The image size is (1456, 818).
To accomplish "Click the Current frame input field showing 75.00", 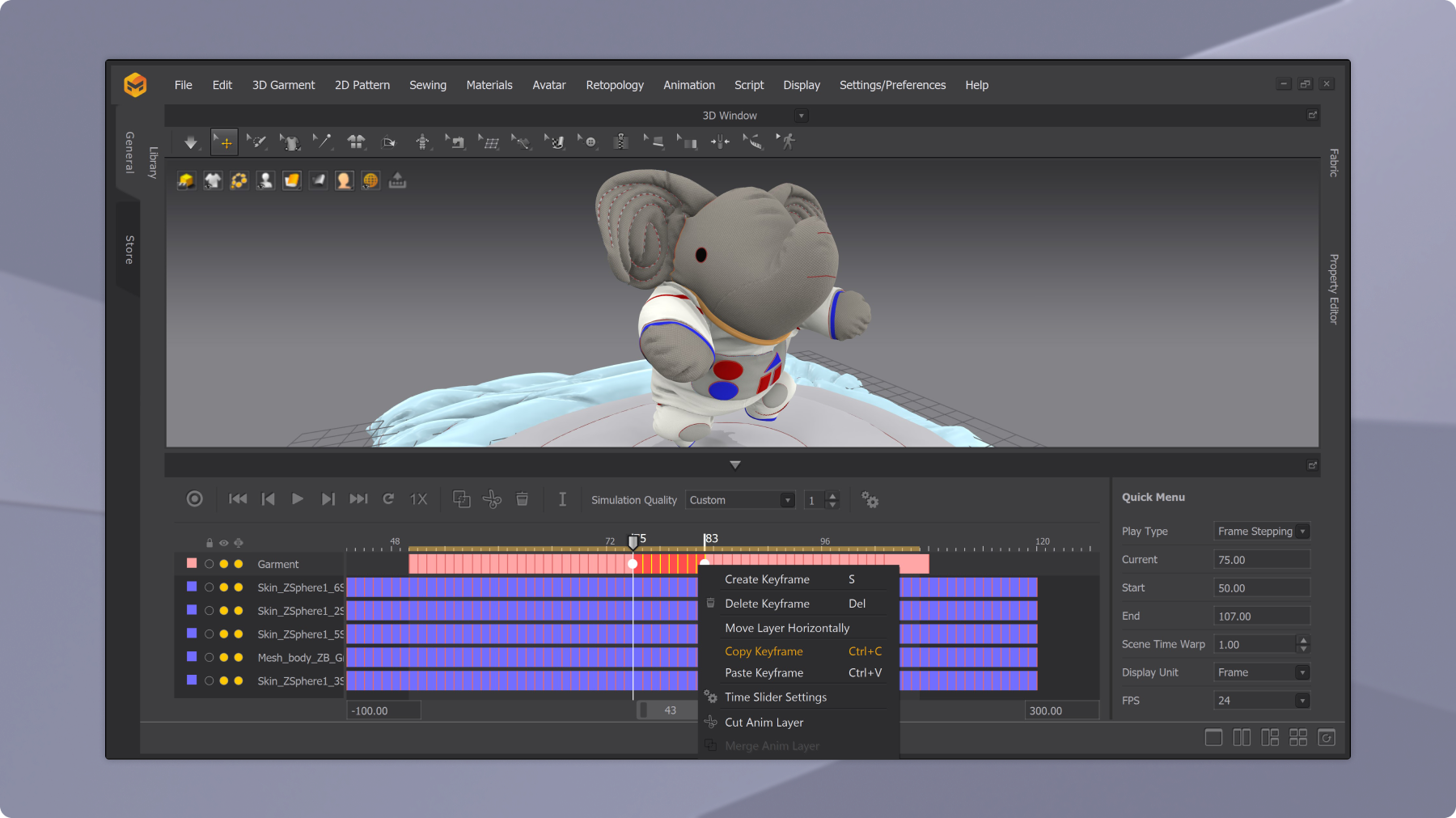I will click(x=1261, y=558).
